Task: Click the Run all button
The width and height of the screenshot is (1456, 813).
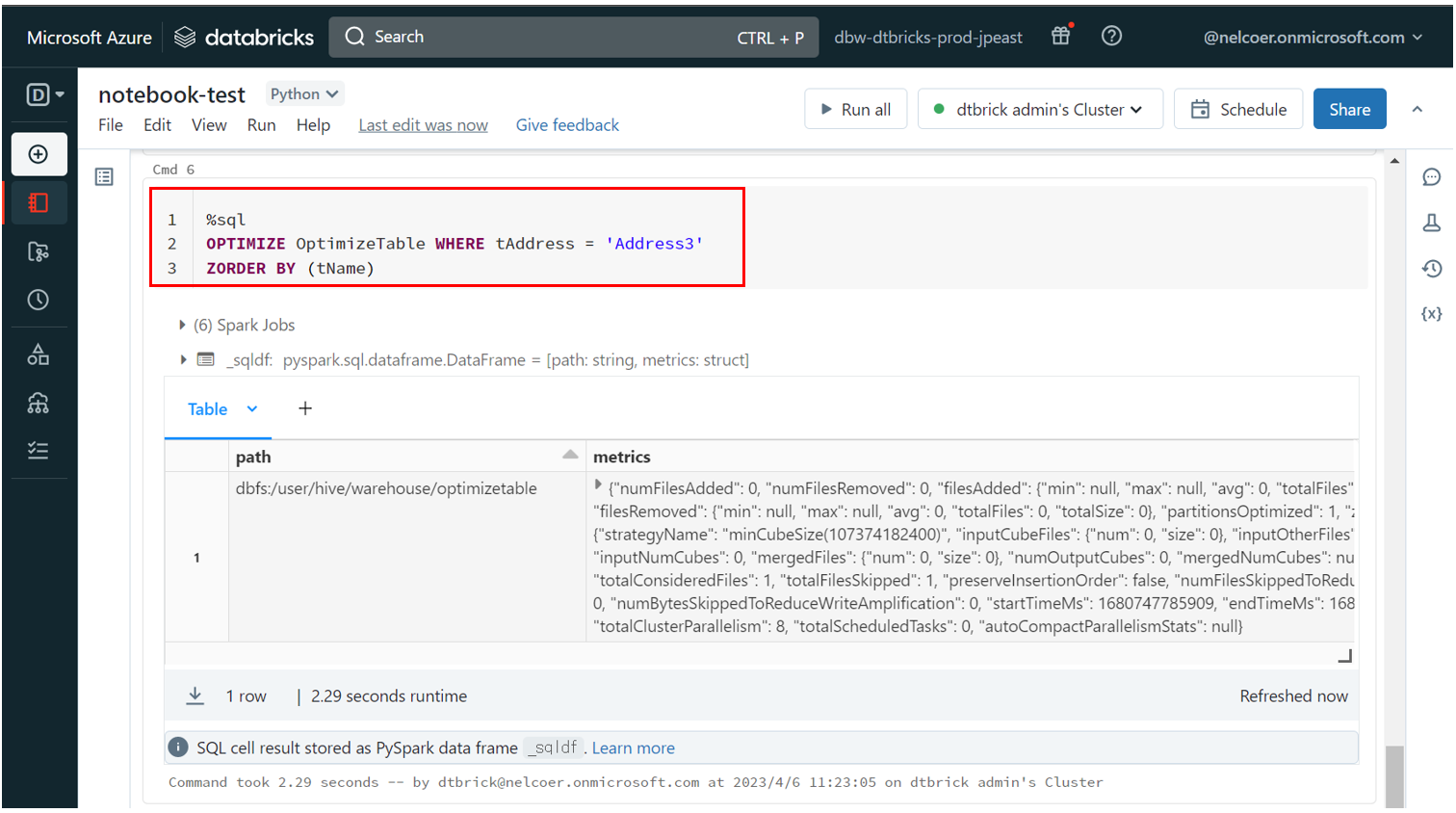Action: coord(855,110)
